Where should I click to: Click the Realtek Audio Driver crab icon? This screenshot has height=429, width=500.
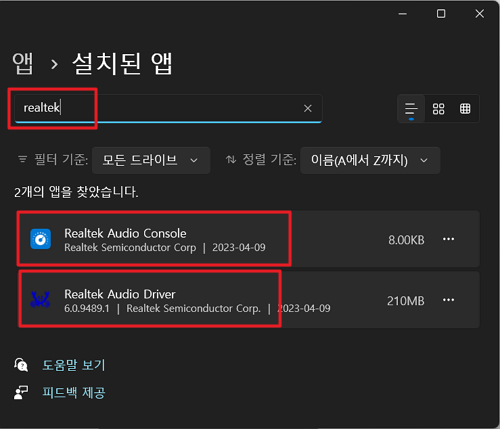pos(40,299)
